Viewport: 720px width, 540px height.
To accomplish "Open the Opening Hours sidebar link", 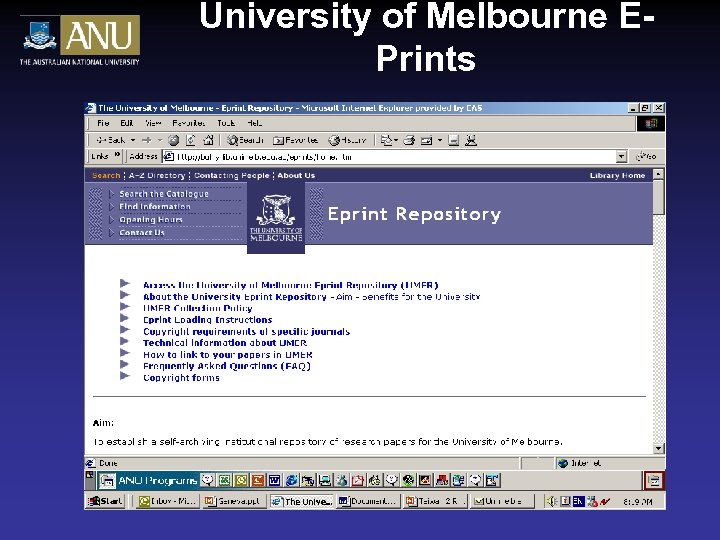I will click(x=151, y=219).
